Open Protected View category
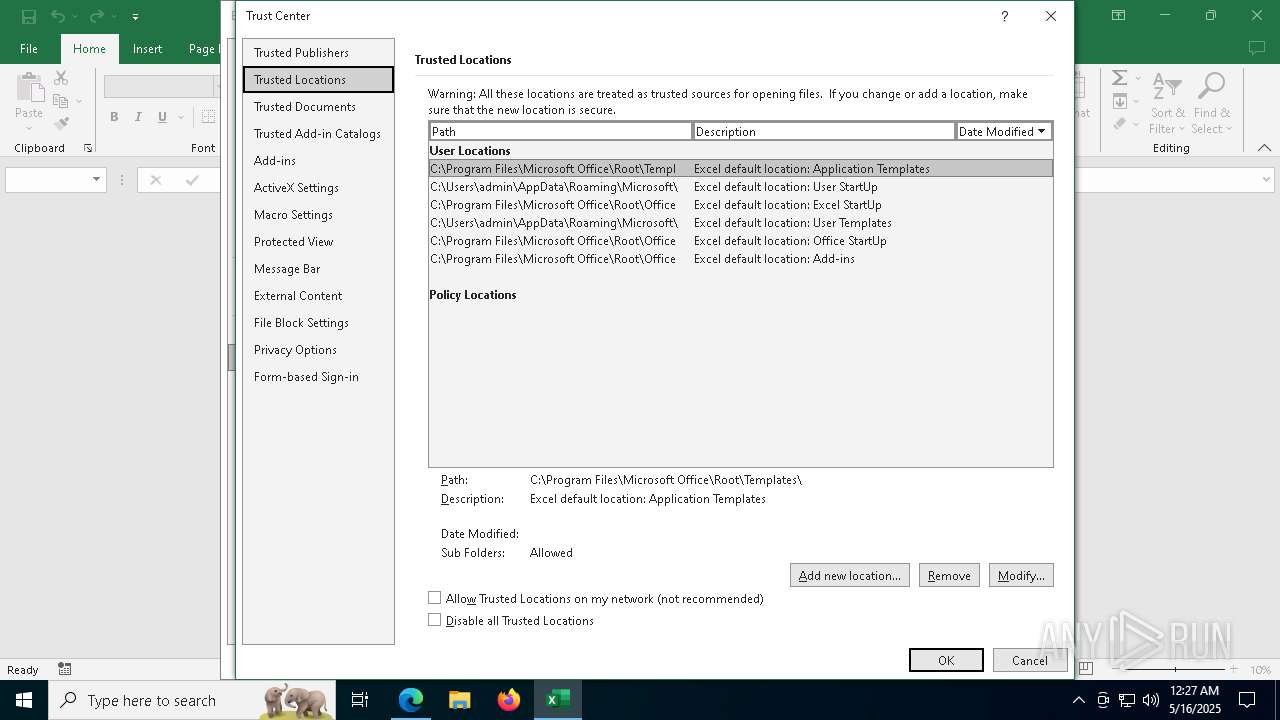The image size is (1280, 720). [x=318, y=242]
